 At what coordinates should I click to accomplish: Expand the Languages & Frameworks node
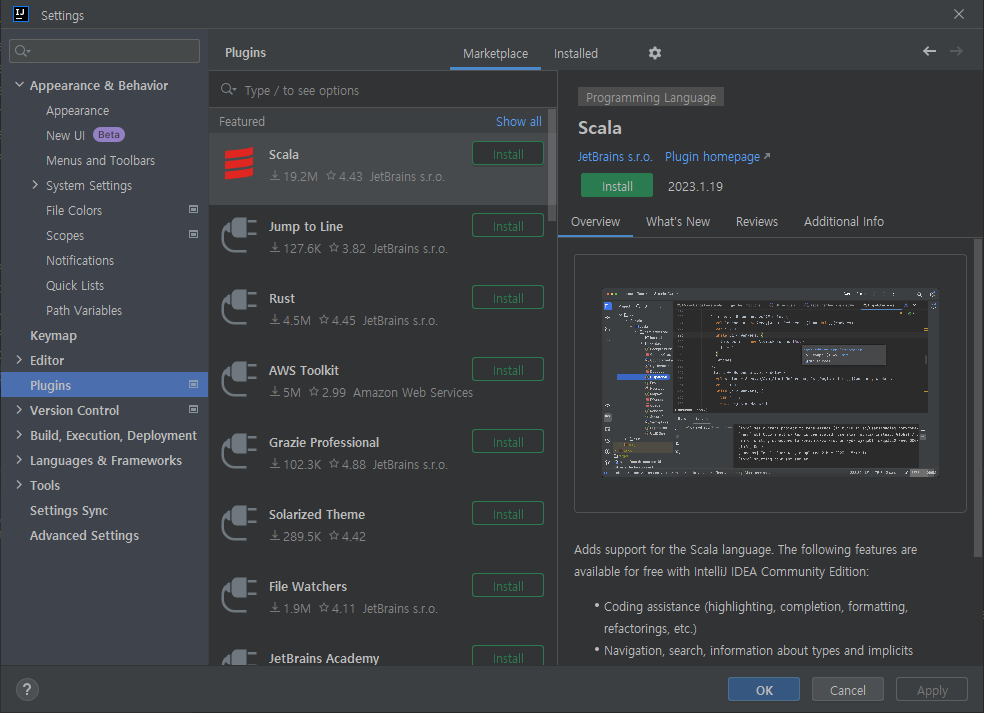(19, 460)
